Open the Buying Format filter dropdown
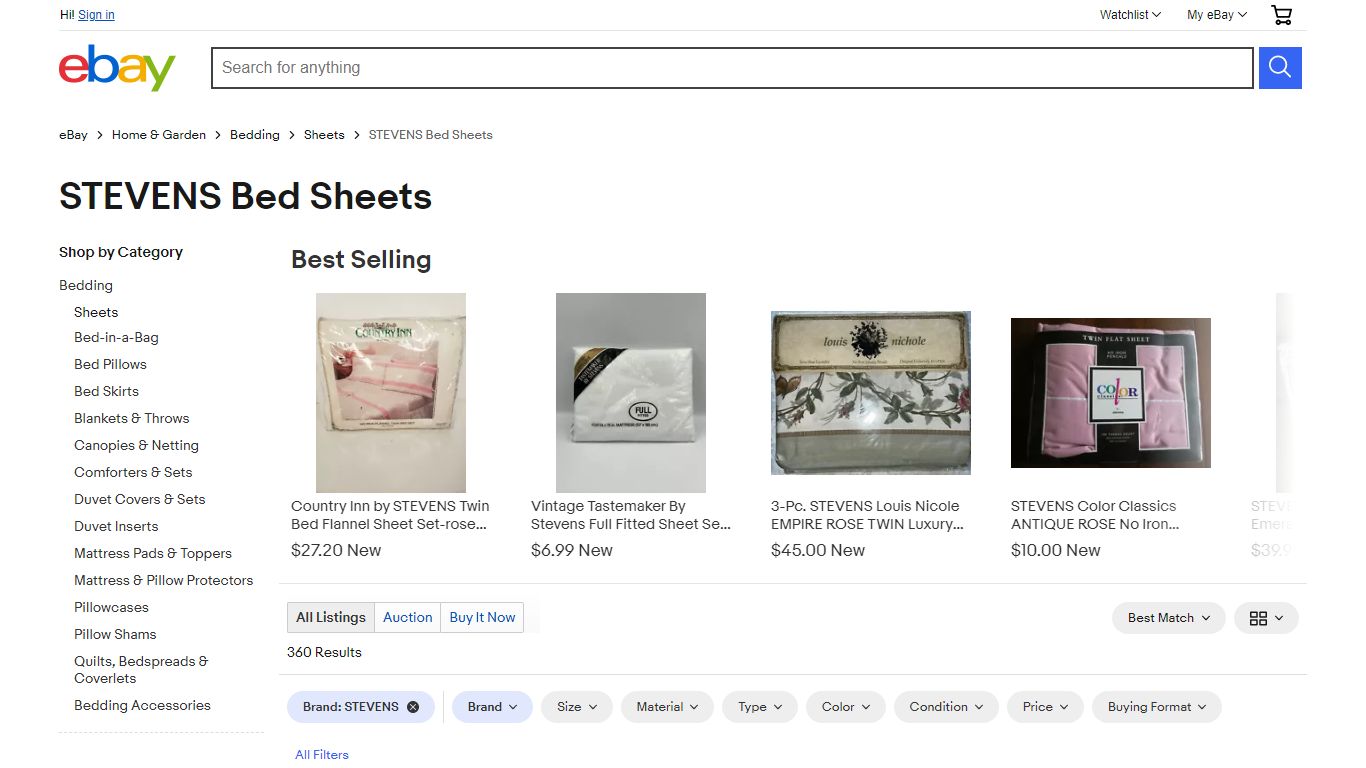 point(1157,707)
